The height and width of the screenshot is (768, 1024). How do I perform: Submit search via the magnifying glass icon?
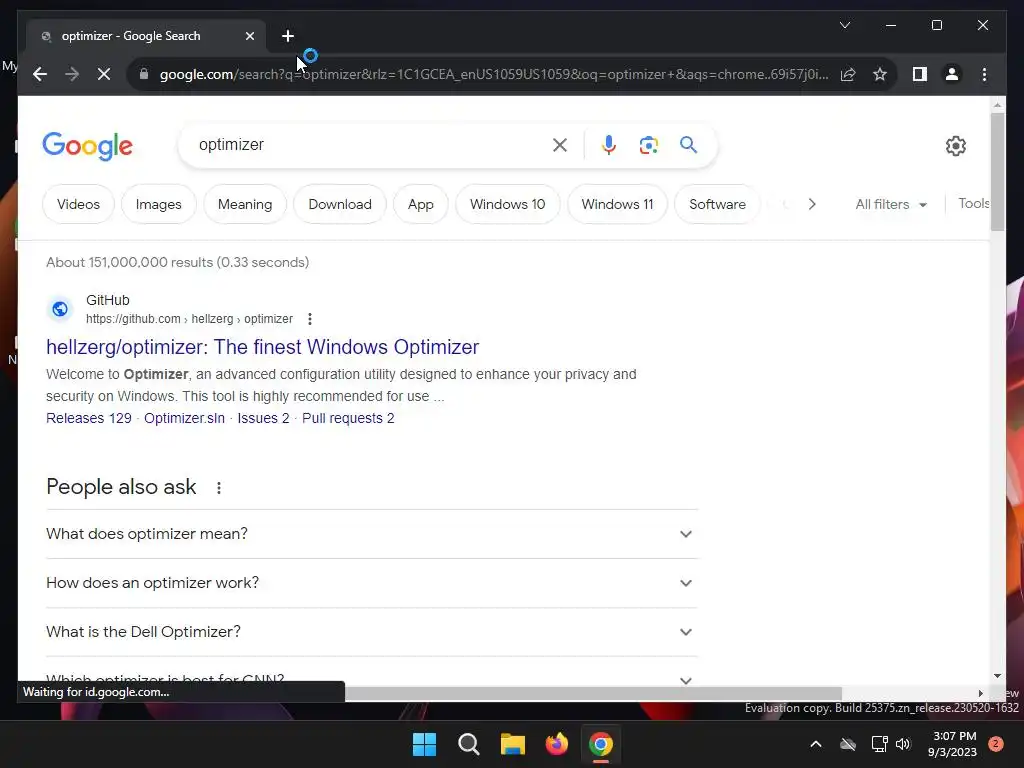pyautogui.click(x=688, y=144)
